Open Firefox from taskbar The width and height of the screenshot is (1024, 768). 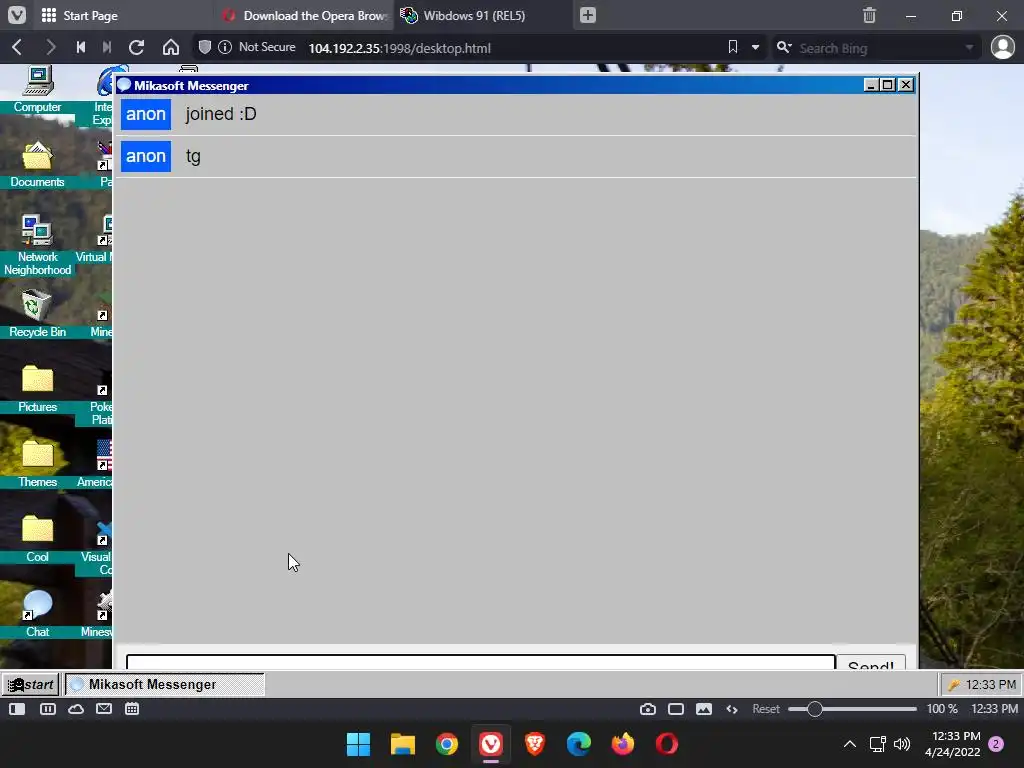click(x=623, y=744)
